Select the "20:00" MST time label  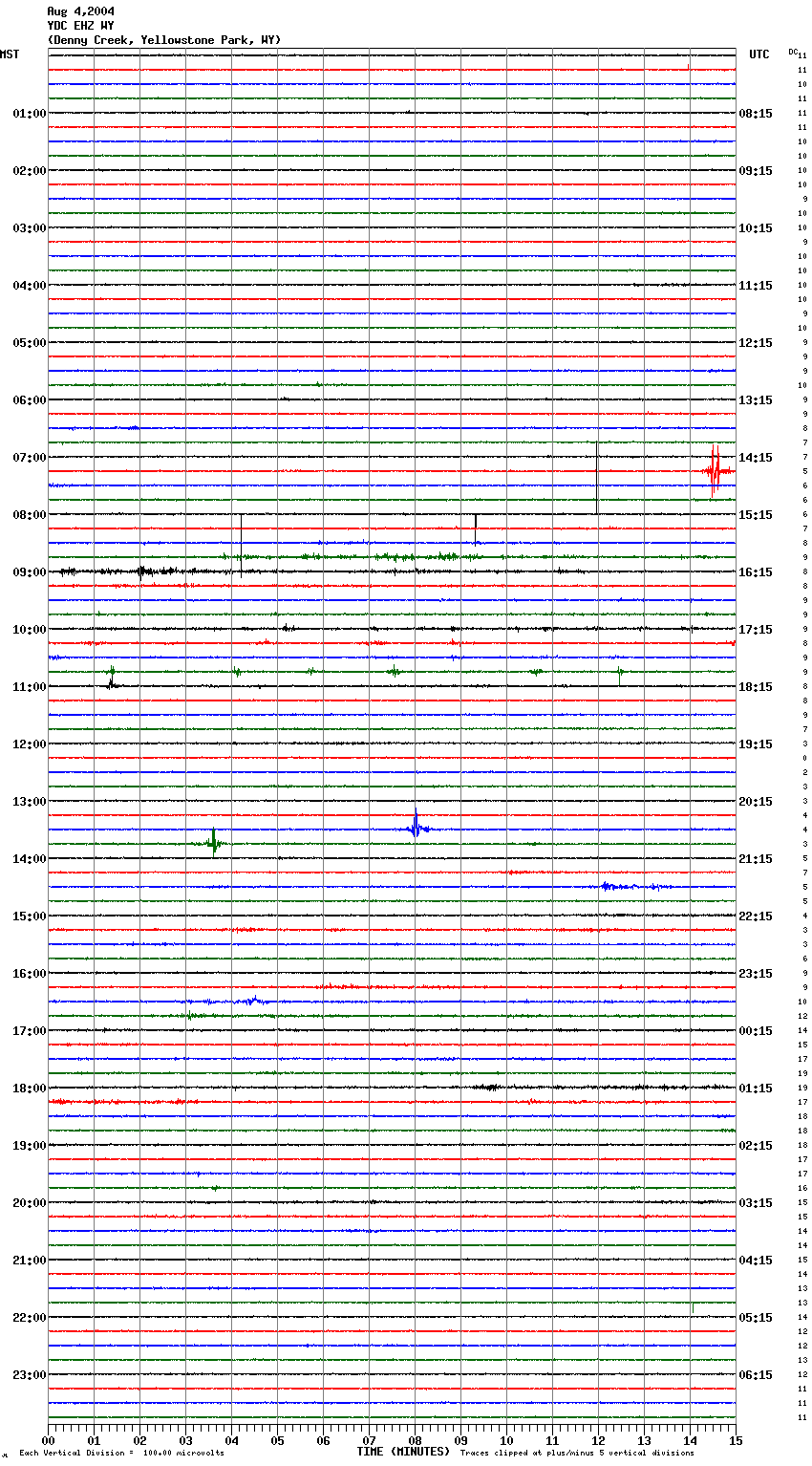tap(30, 1203)
